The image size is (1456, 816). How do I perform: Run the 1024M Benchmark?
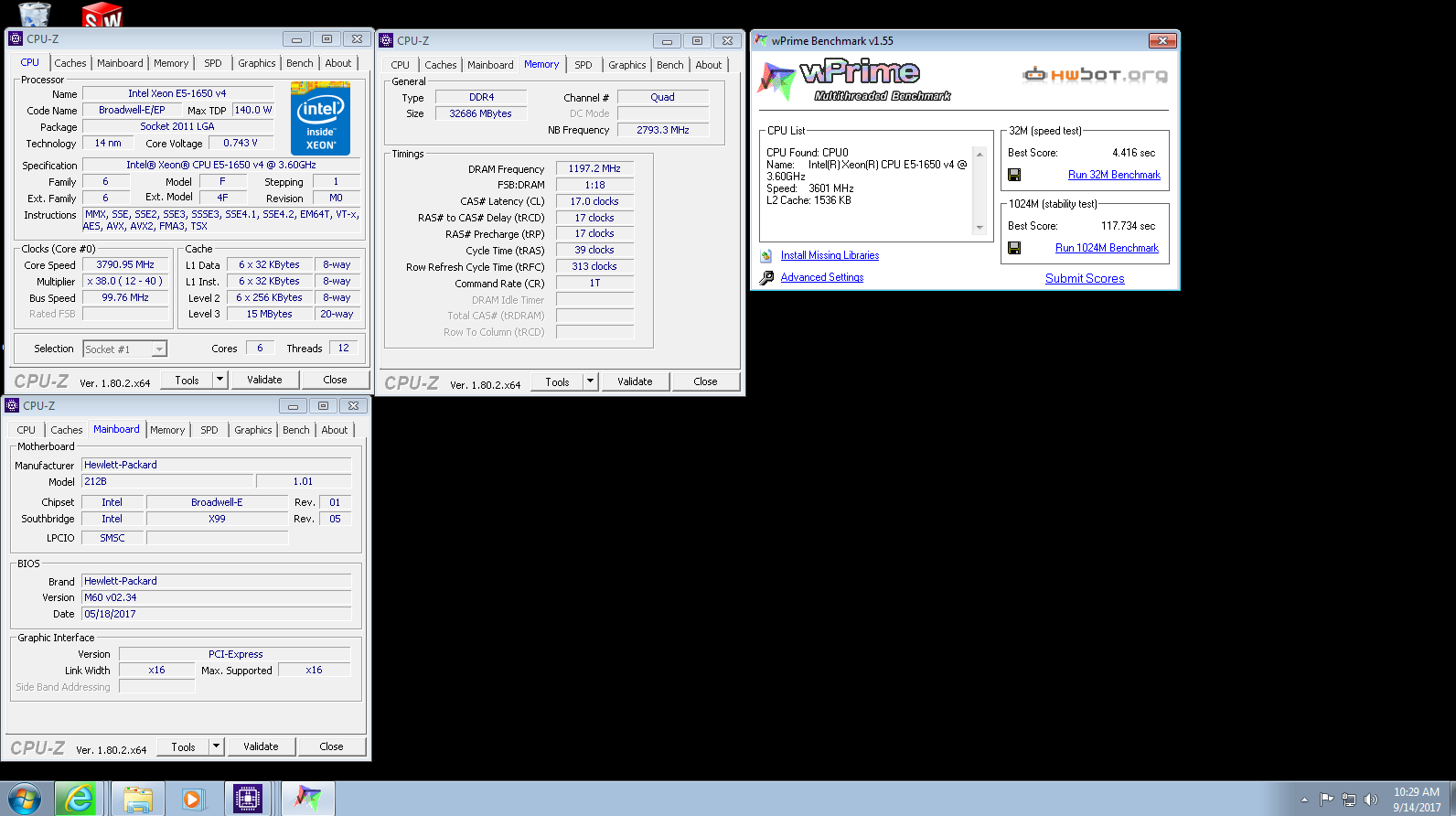coord(1107,248)
